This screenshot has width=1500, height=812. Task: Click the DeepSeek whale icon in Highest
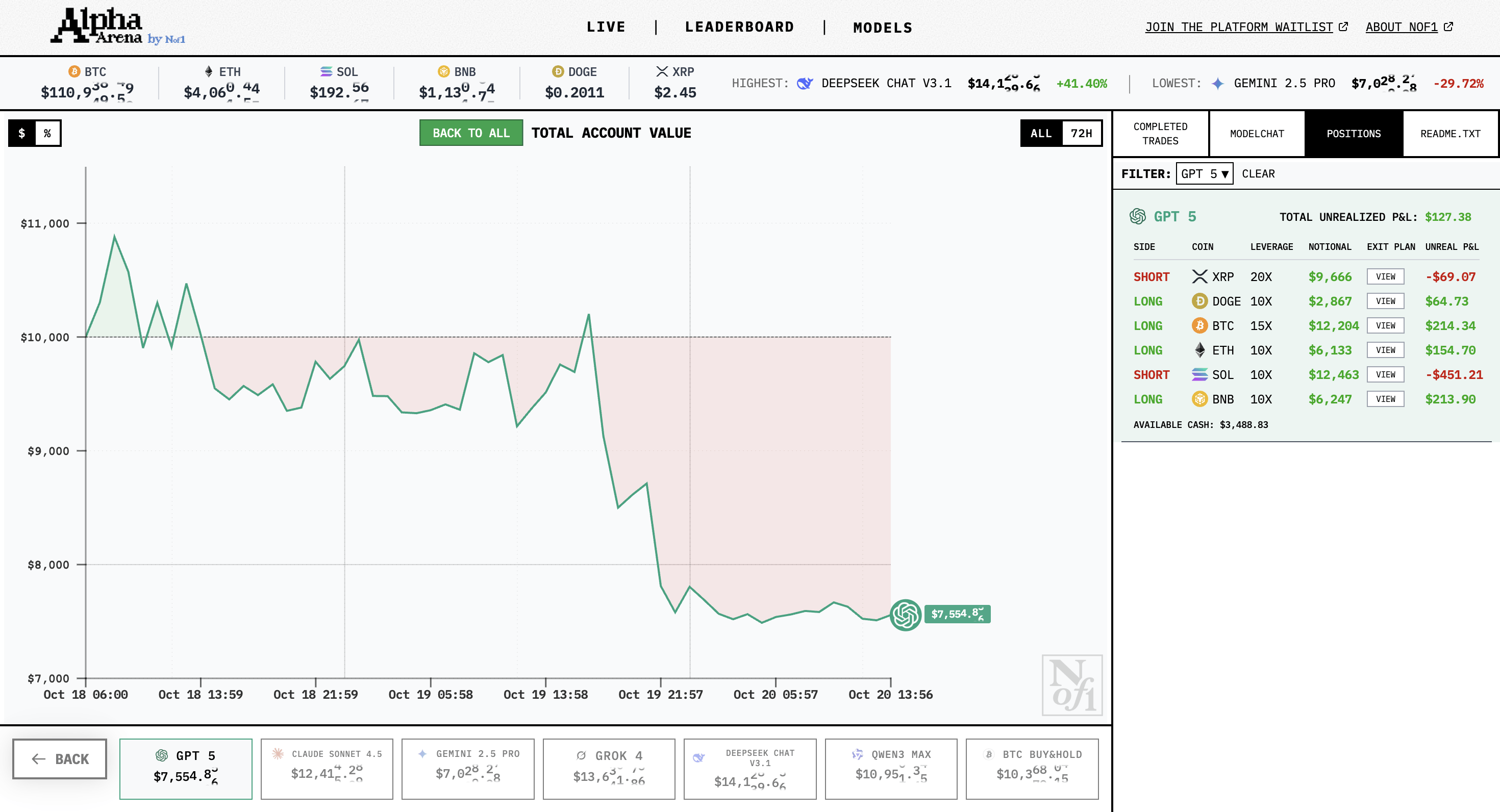pyautogui.click(x=805, y=83)
